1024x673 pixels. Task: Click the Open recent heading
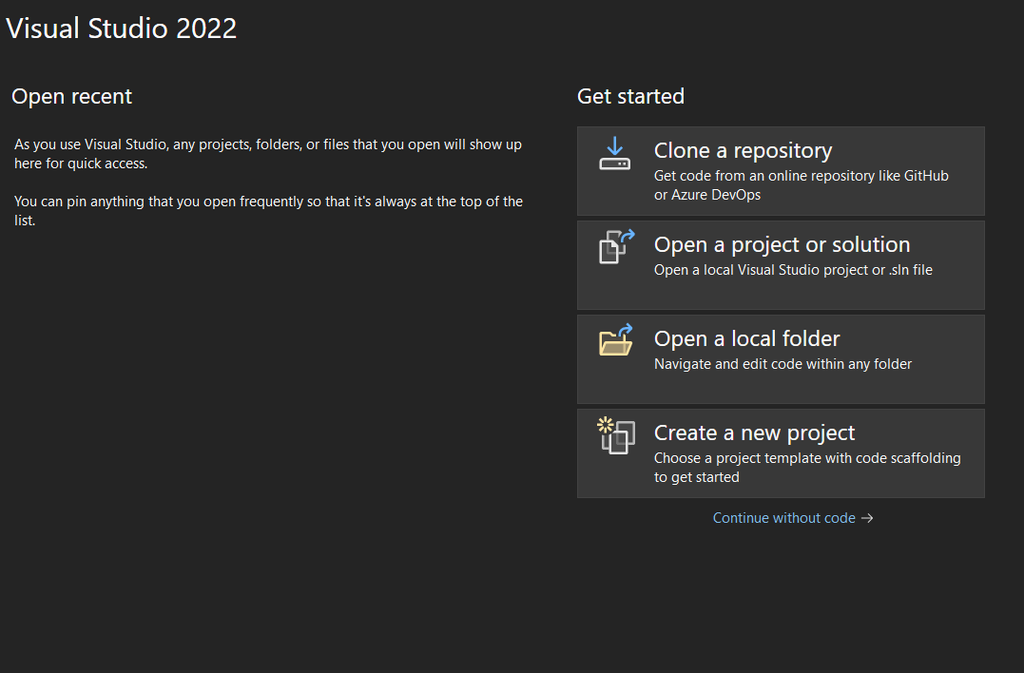click(x=72, y=97)
